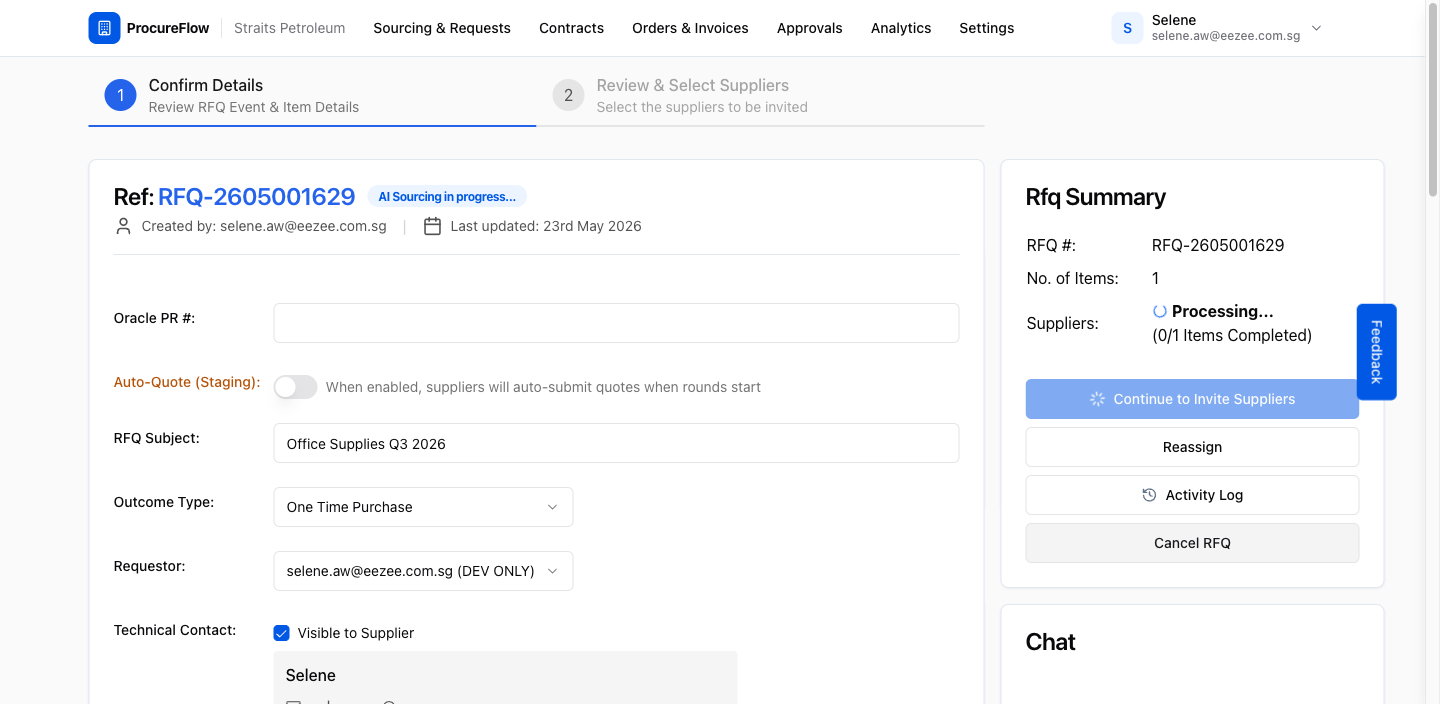
Task: Click the processing spinner beside Suppliers status
Action: point(1160,311)
